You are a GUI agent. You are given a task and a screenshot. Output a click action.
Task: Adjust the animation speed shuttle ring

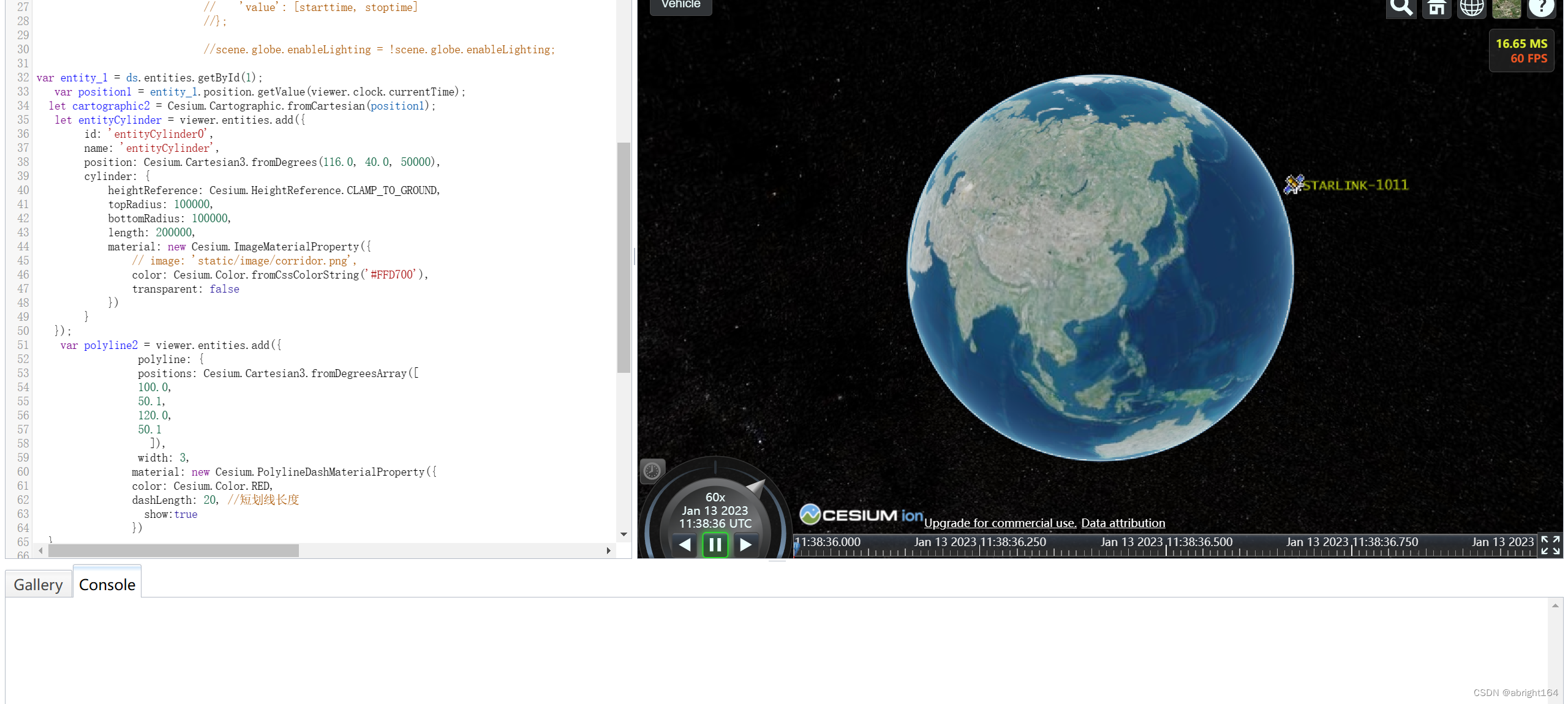click(757, 486)
